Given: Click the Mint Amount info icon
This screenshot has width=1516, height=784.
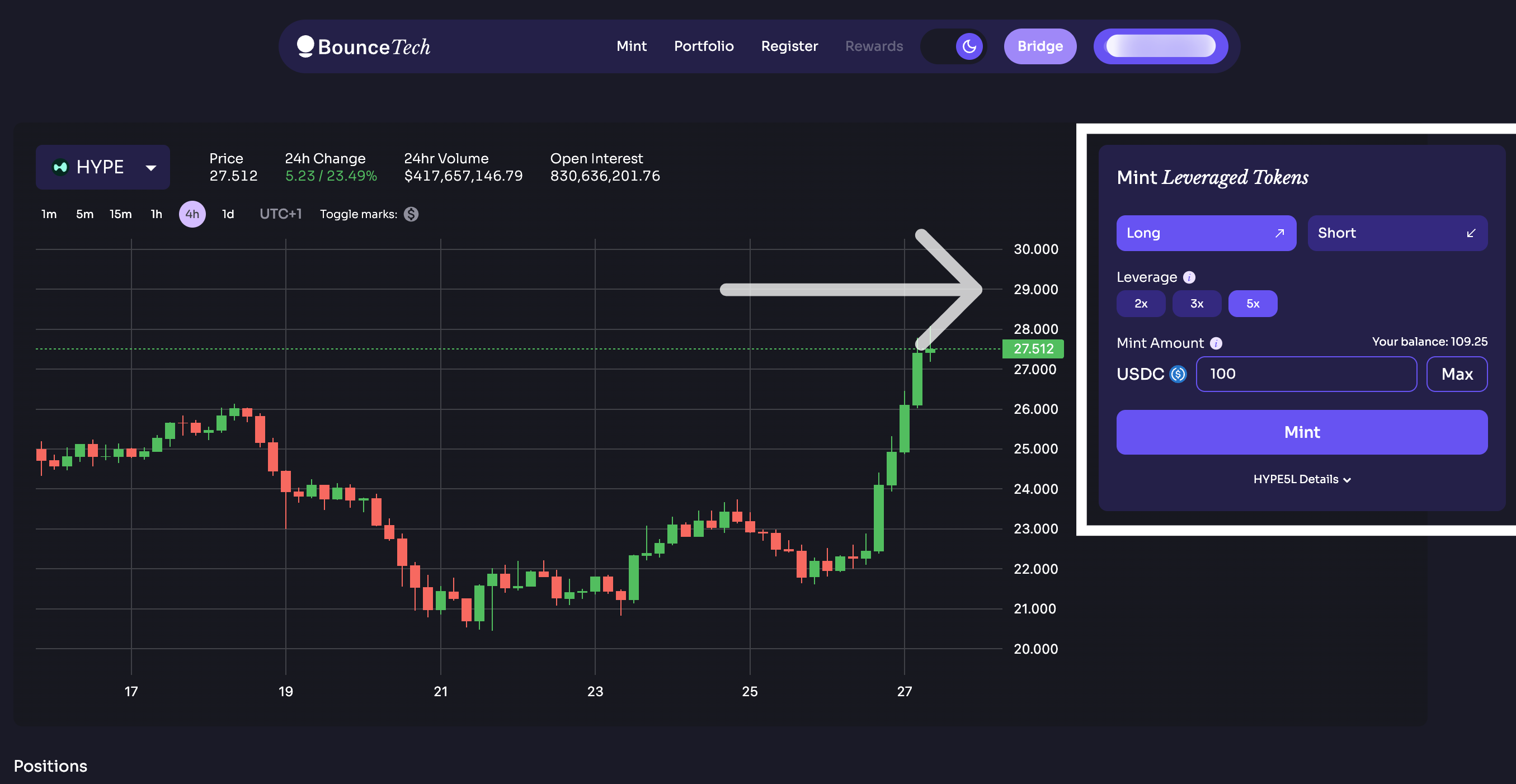Looking at the screenshot, I should click(x=1216, y=343).
